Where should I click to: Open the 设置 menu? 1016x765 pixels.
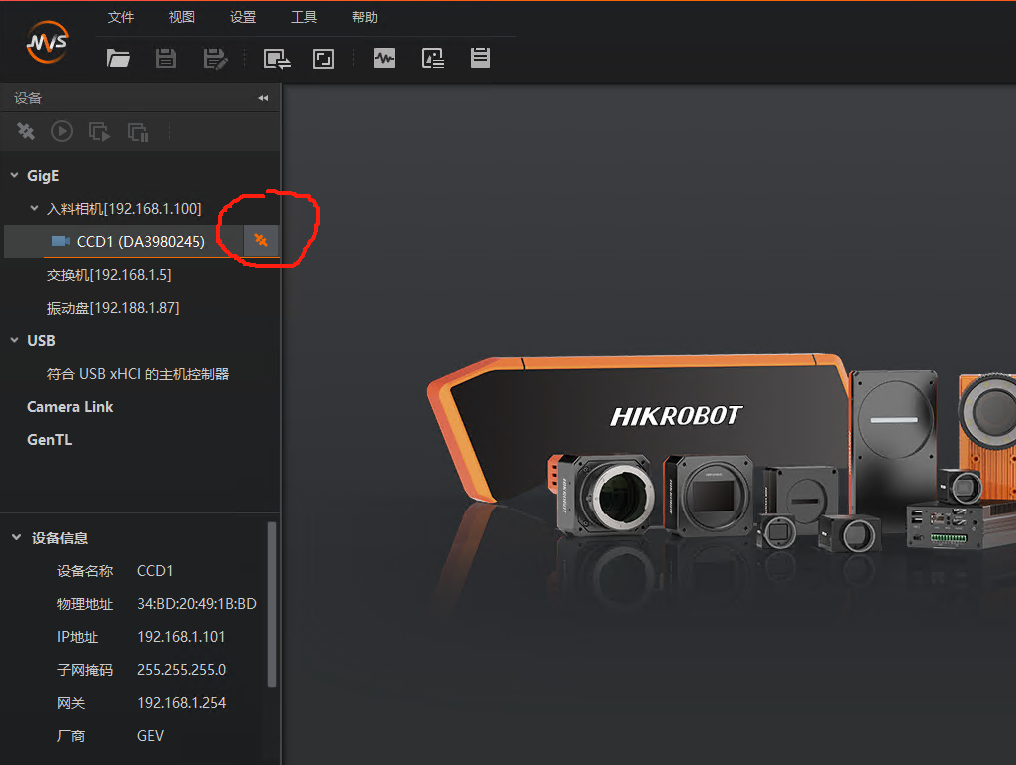[243, 17]
